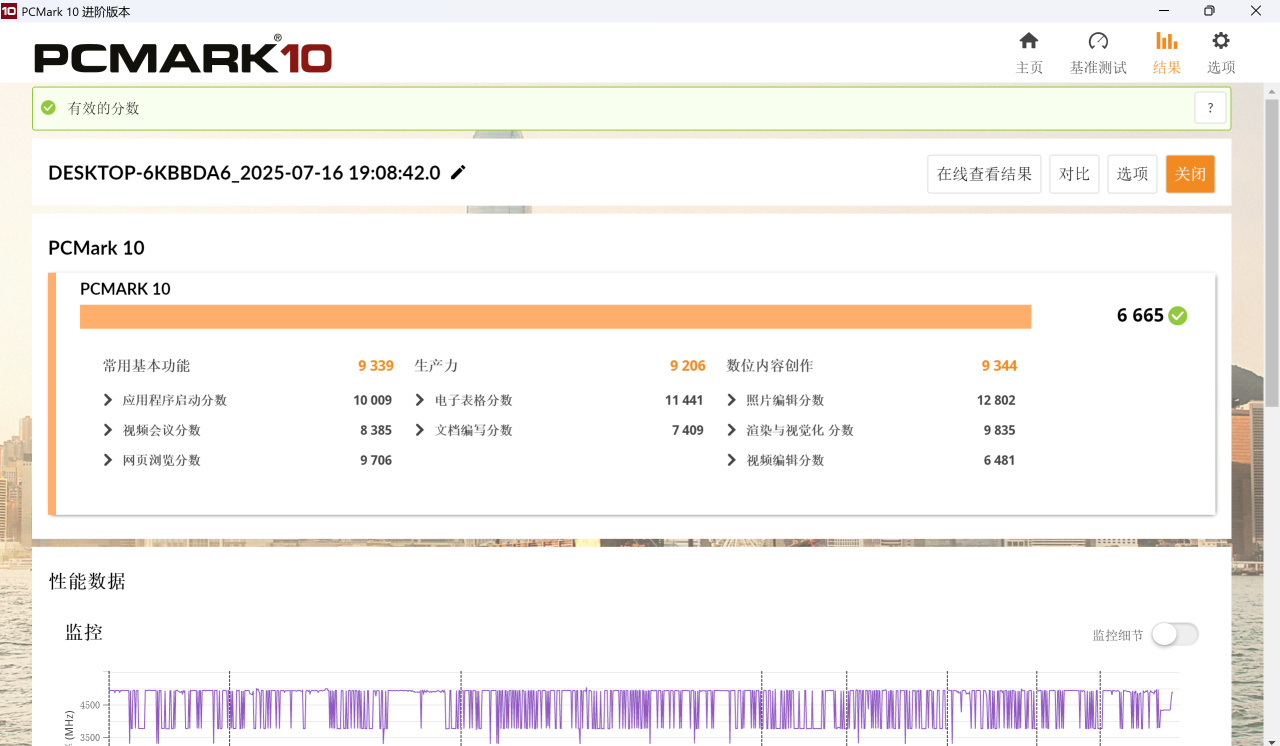Image resolution: width=1280 pixels, height=746 pixels.
Task: Click the 生产力 heading
Action: coord(436,366)
